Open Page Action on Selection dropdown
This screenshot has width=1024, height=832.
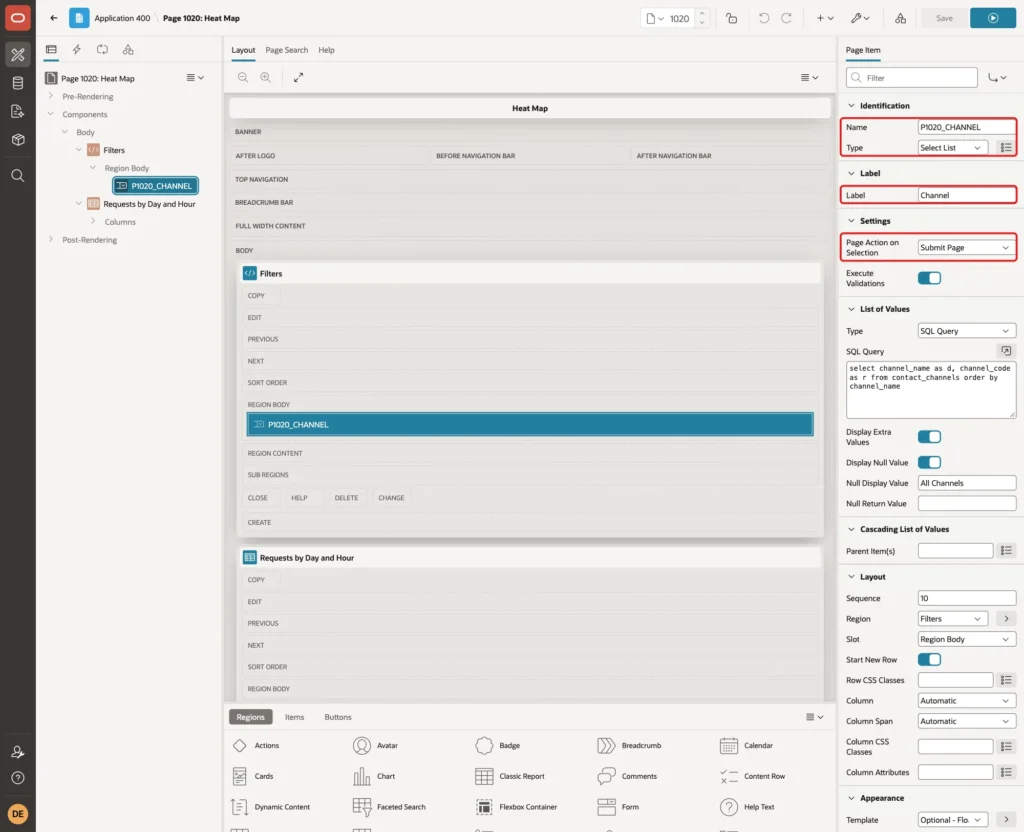pos(967,248)
